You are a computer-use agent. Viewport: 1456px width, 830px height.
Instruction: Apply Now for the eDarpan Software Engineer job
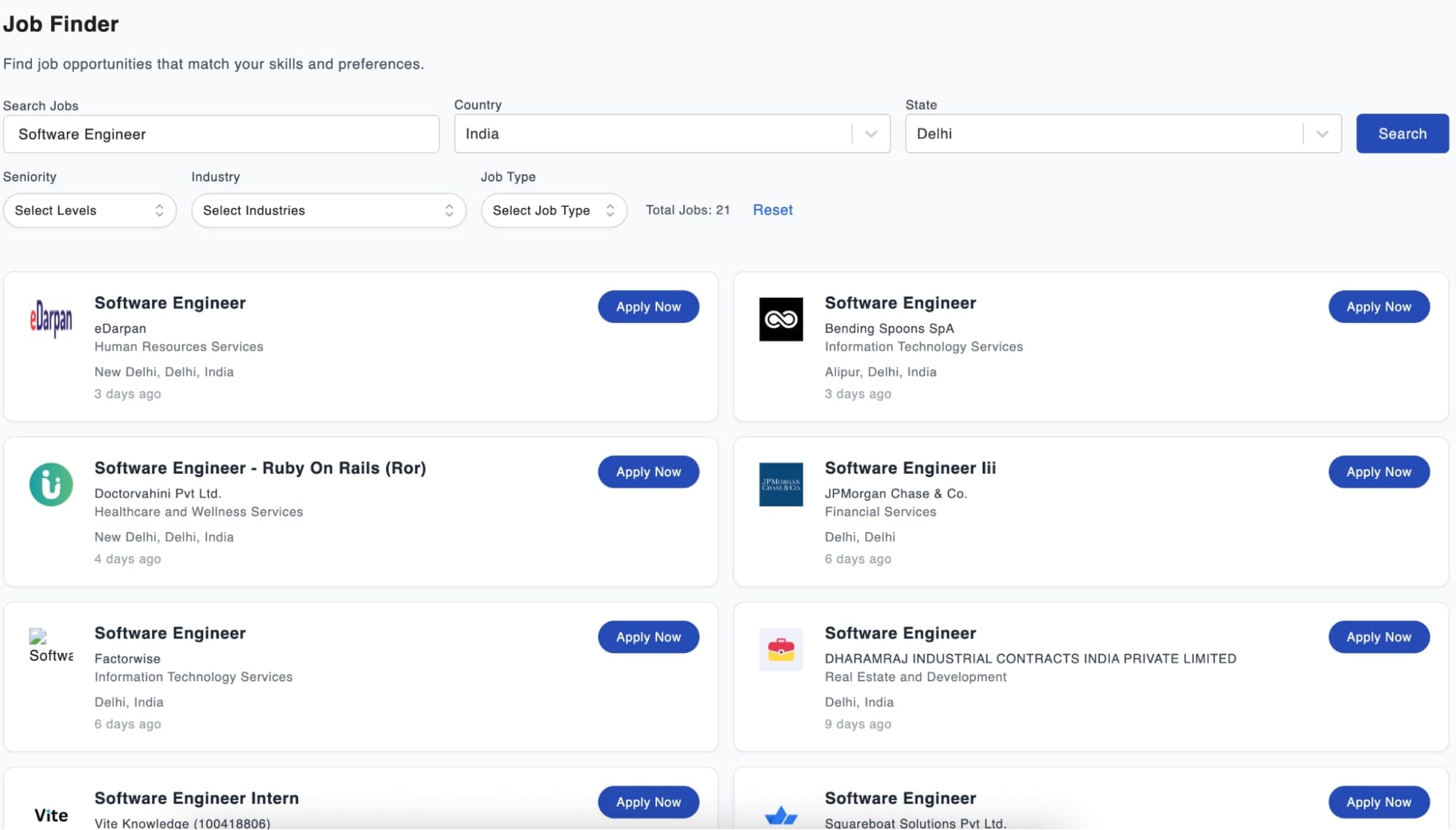pos(648,306)
